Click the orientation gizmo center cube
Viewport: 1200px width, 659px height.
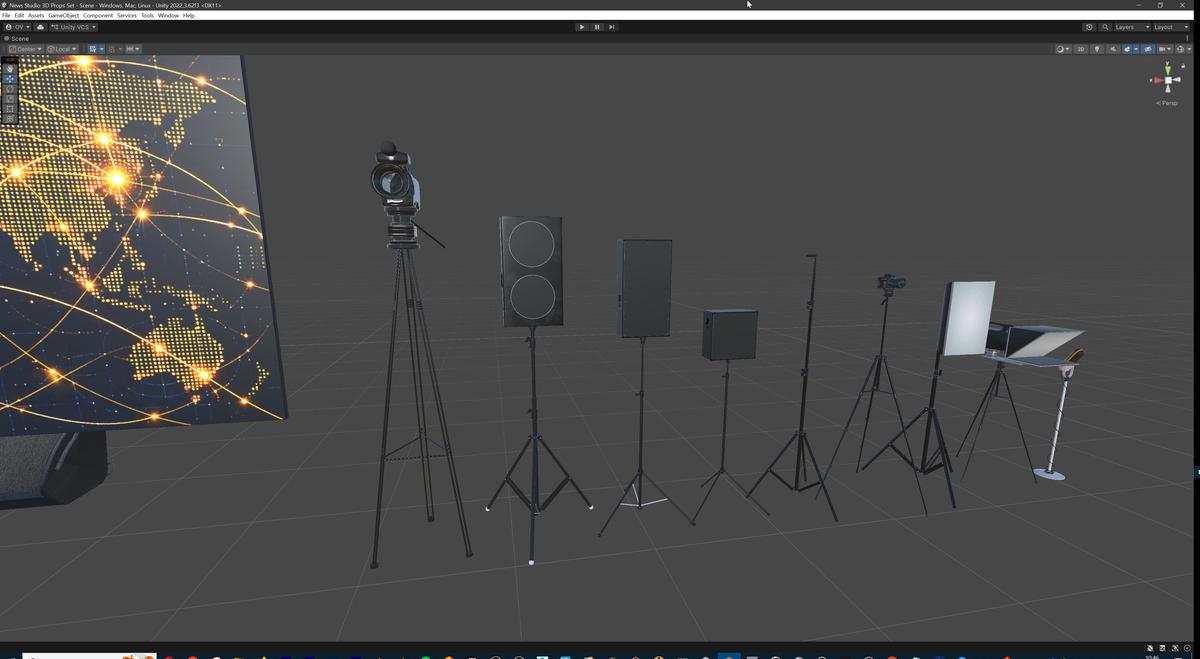pos(1168,80)
